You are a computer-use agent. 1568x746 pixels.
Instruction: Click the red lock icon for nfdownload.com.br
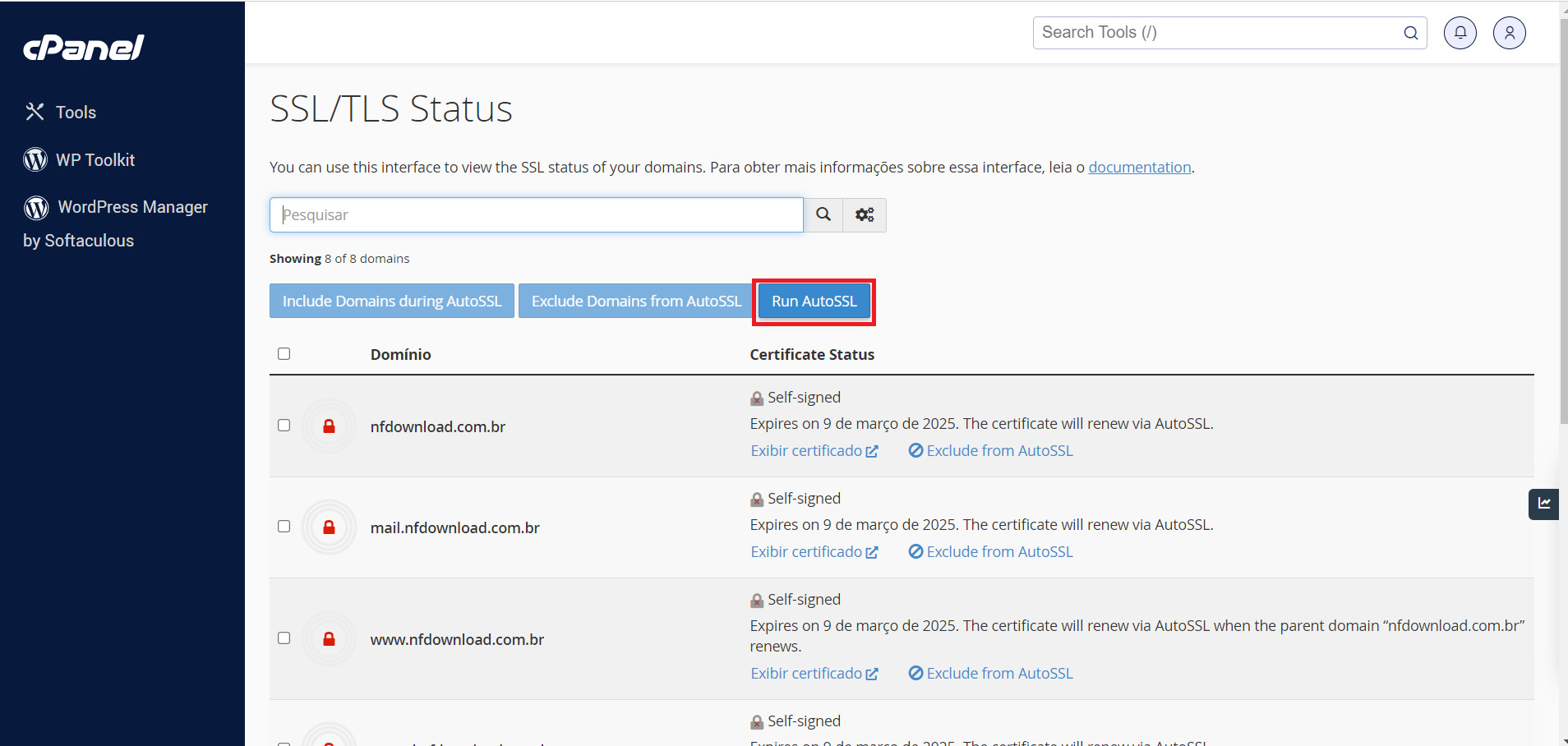tap(329, 426)
